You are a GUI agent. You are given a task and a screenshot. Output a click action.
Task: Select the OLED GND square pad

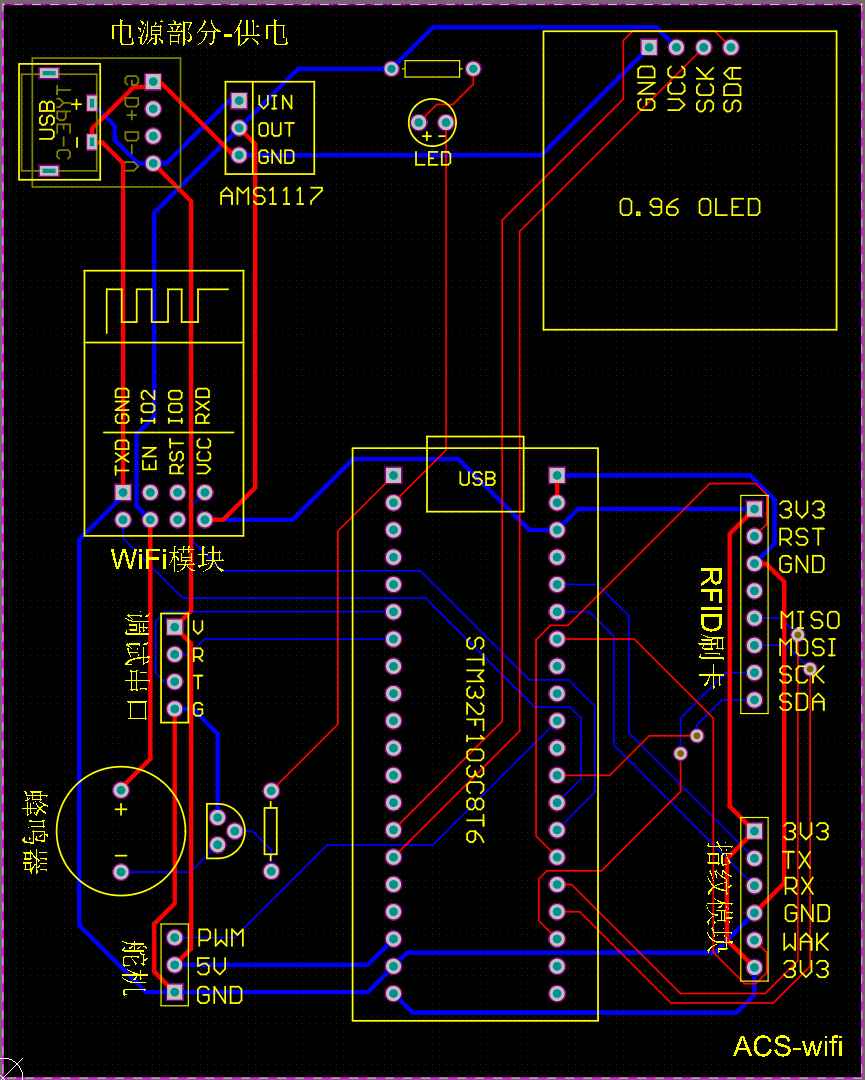(x=649, y=47)
